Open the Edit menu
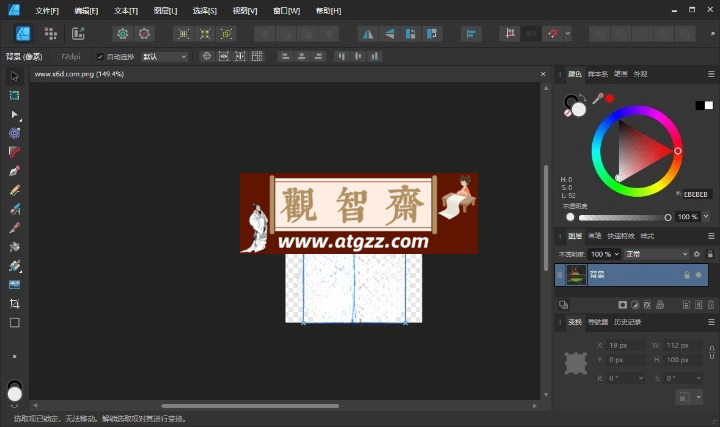The height and width of the screenshot is (427, 720). point(86,11)
